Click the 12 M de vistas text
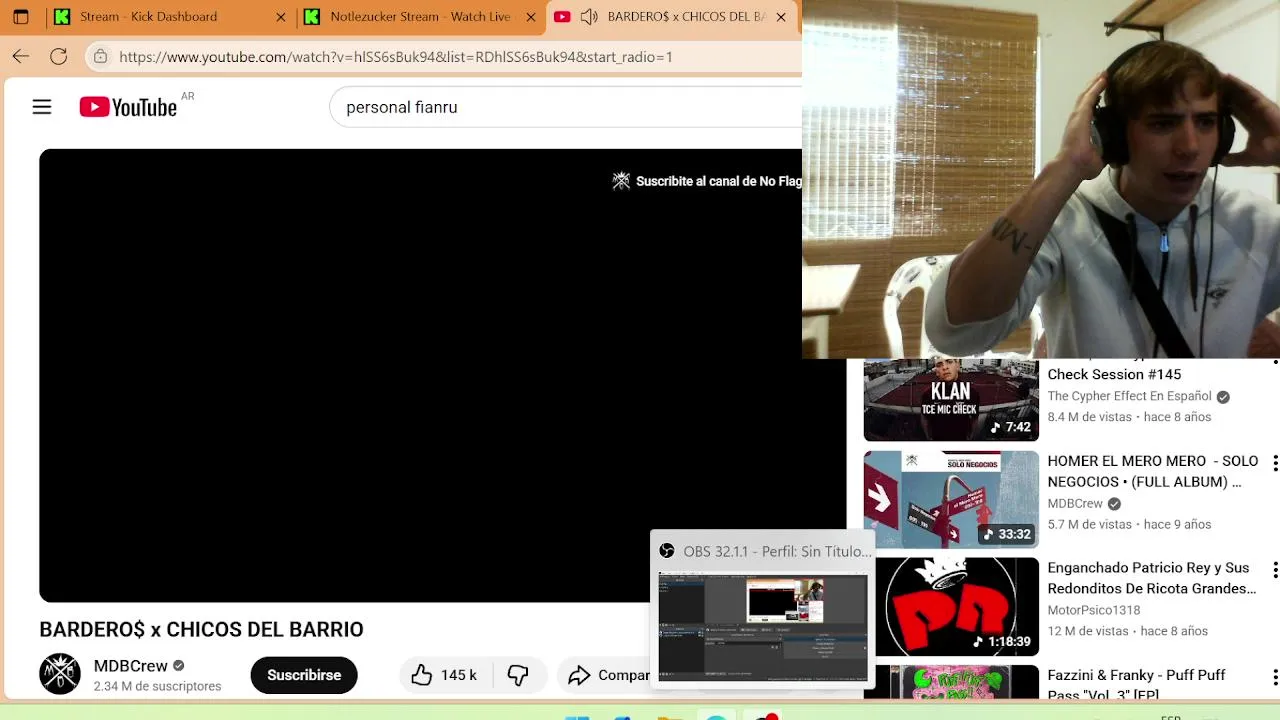Screen dimensions: 1280x720 1088,631
